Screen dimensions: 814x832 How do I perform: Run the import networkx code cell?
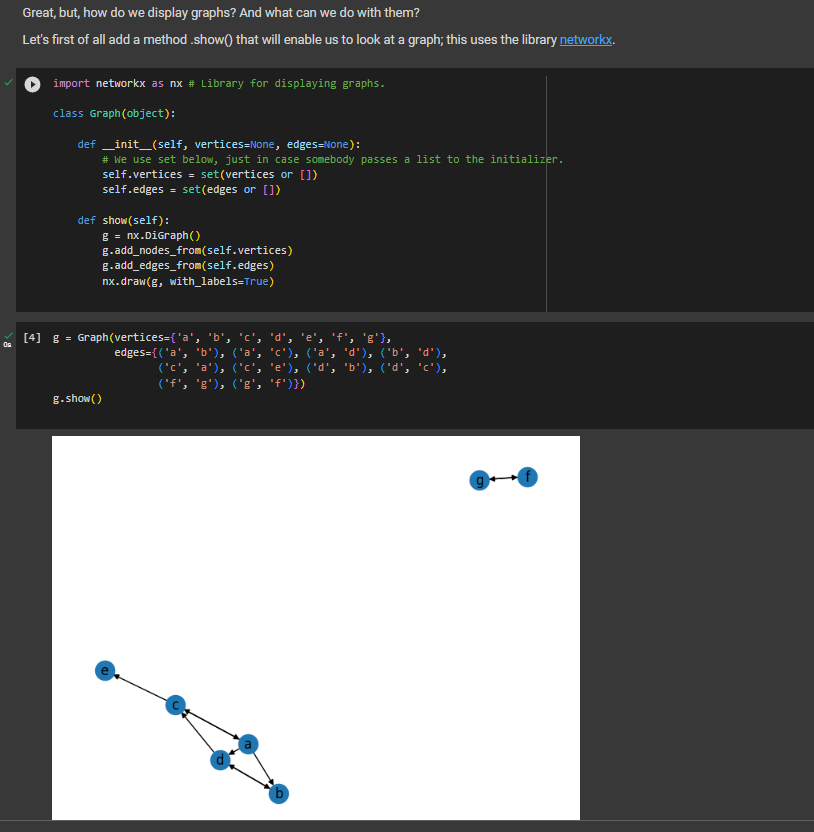pyautogui.click(x=32, y=84)
